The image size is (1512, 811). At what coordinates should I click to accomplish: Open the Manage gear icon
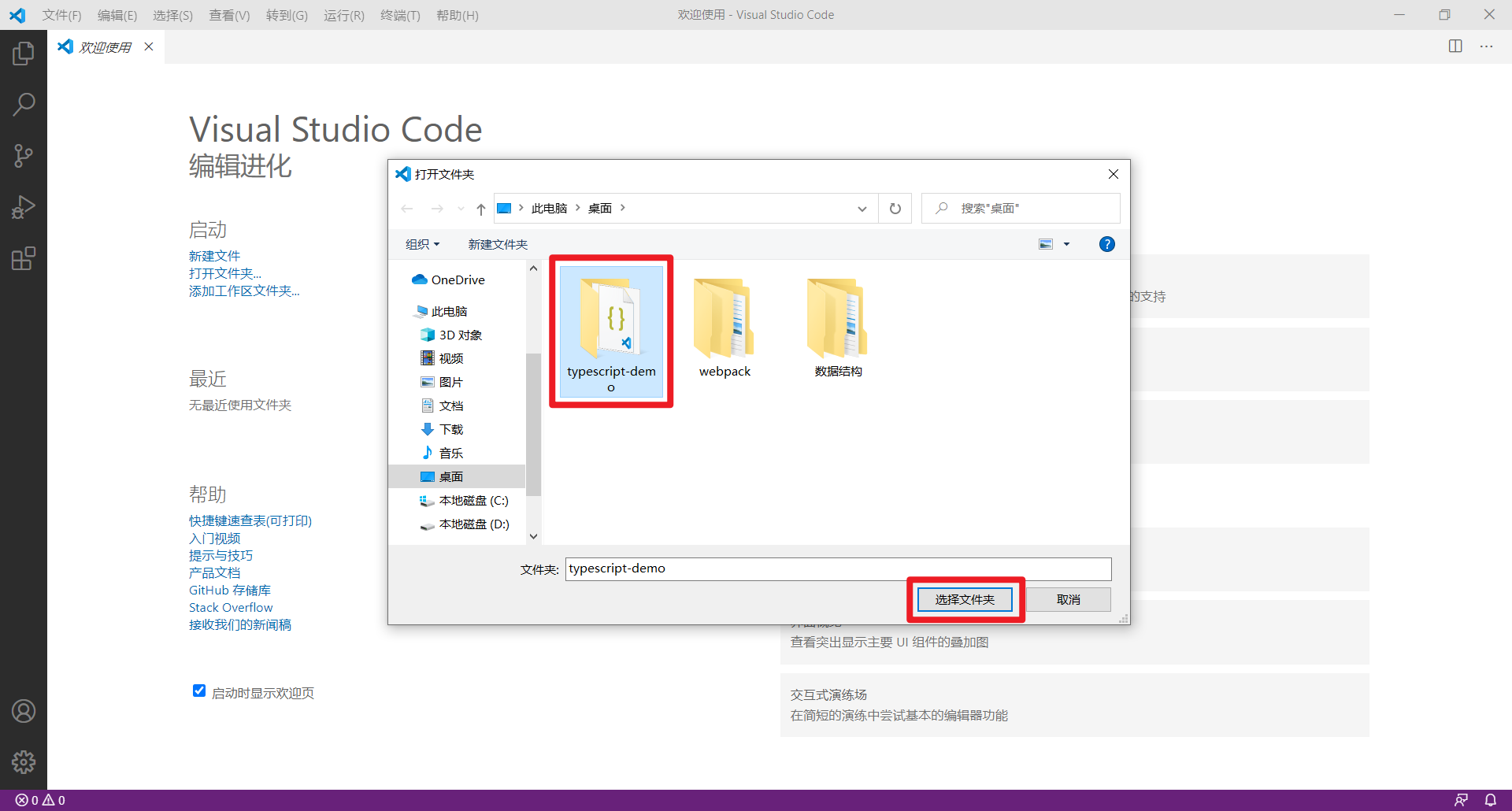(24, 761)
